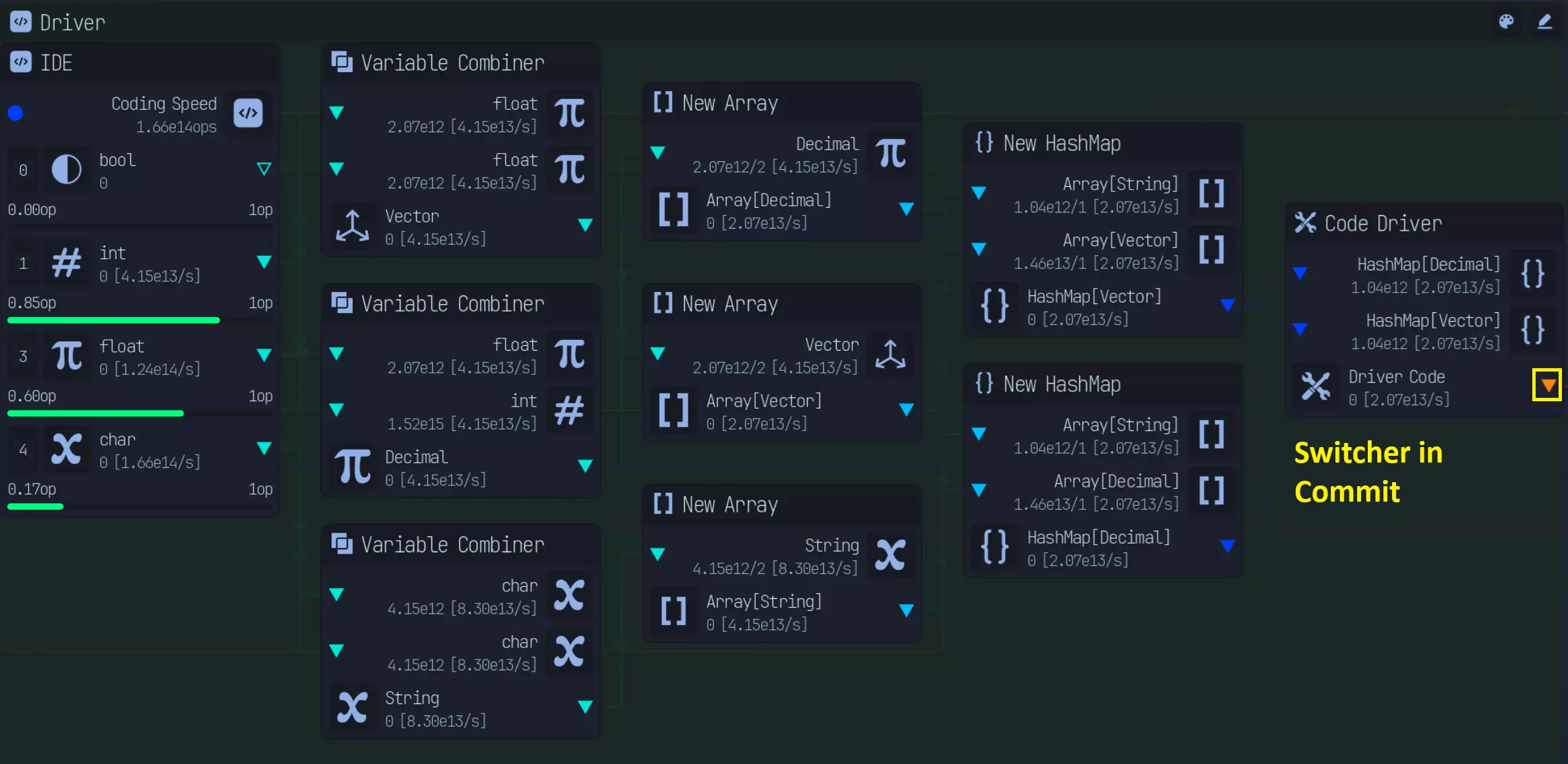Click the Driver Code tools icon
Image resolution: width=1568 pixels, height=764 pixels.
[x=1315, y=386]
